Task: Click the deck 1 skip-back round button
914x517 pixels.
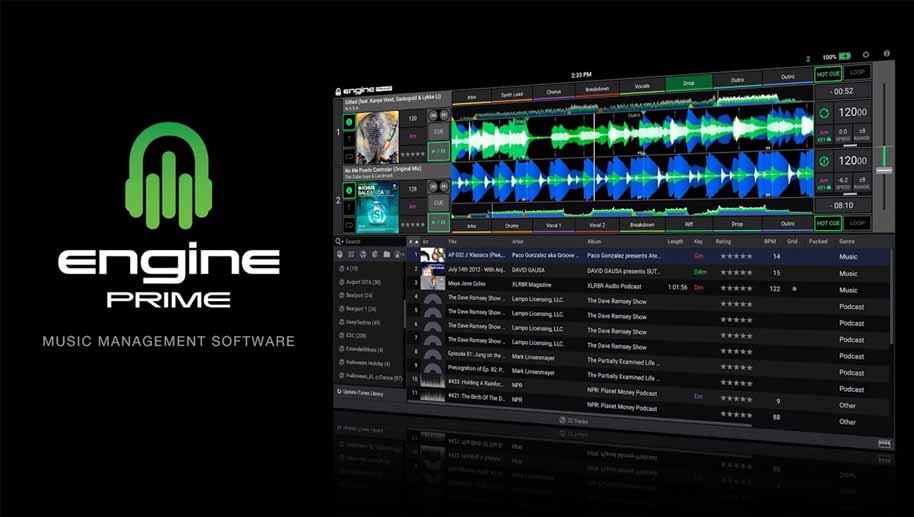Action: pos(434,115)
